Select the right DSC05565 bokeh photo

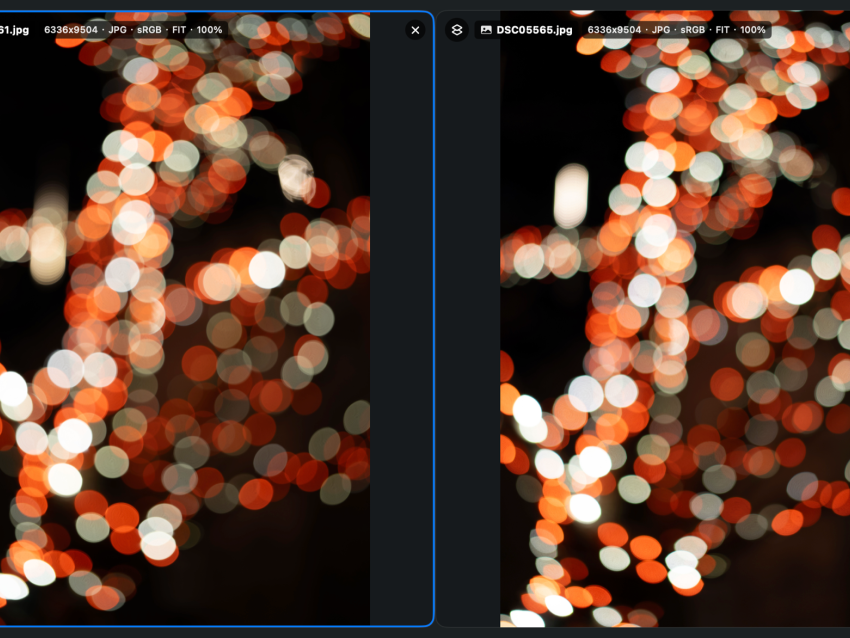[x=675, y=330]
